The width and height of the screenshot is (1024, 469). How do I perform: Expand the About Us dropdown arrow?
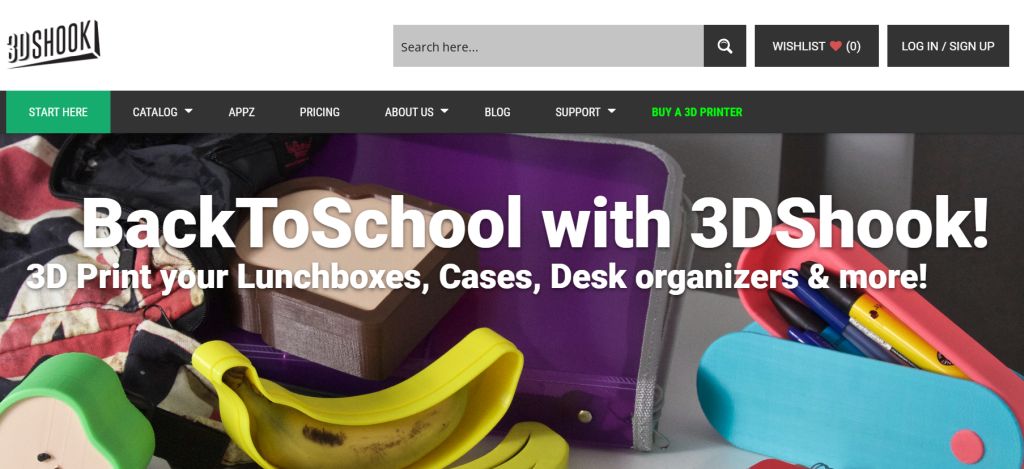[x=444, y=112]
